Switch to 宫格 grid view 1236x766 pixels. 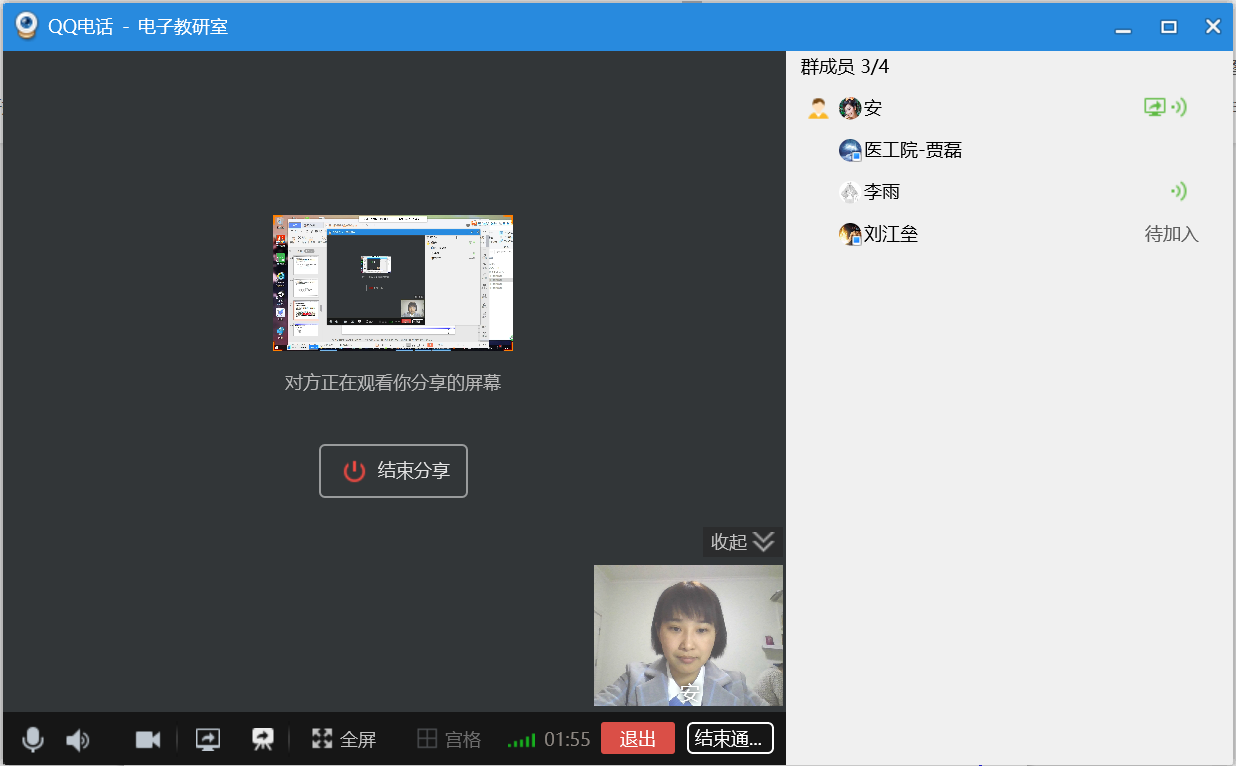pyautogui.click(x=449, y=739)
